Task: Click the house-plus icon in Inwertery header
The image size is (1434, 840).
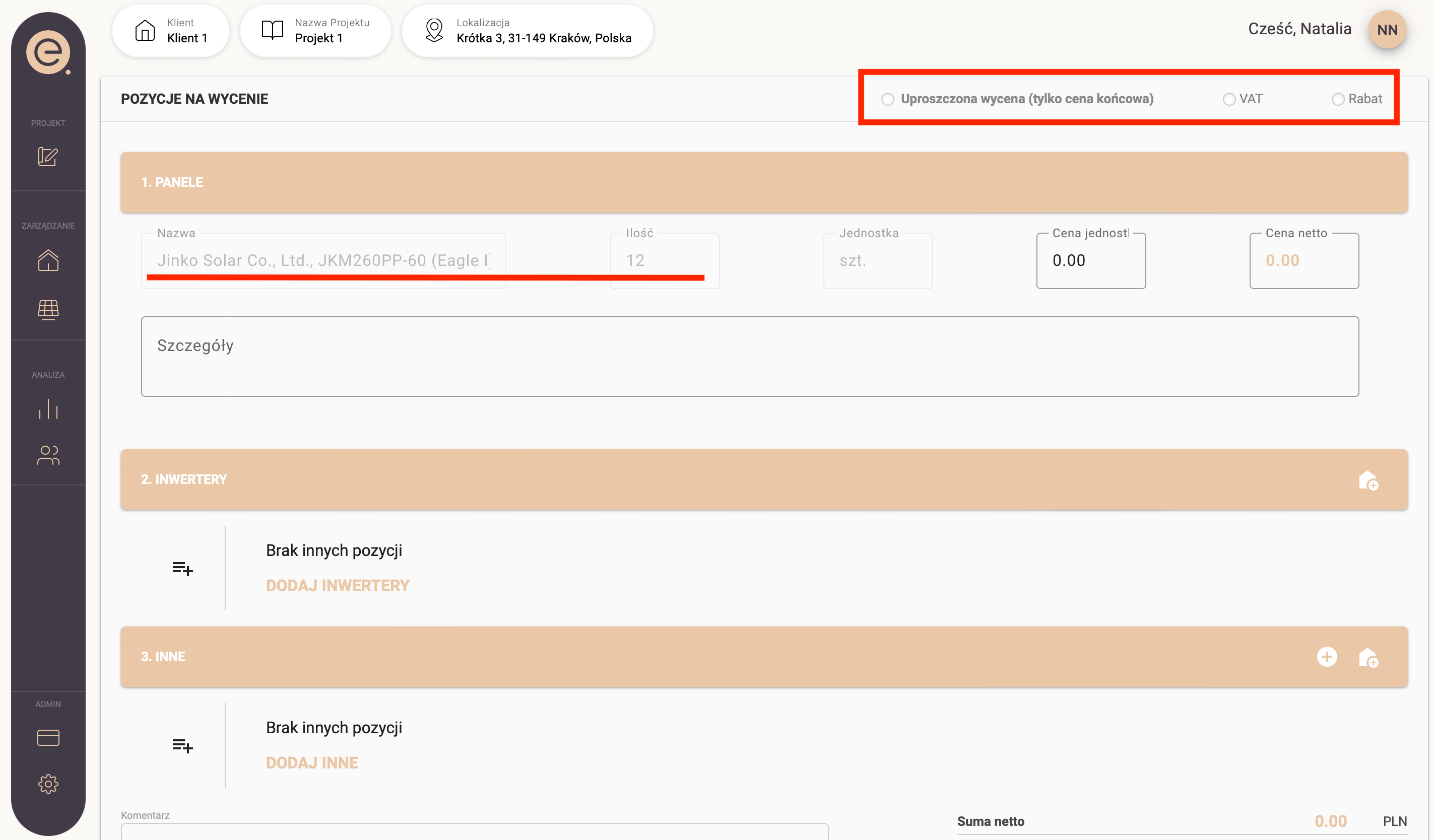Action: click(x=1368, y=480)
